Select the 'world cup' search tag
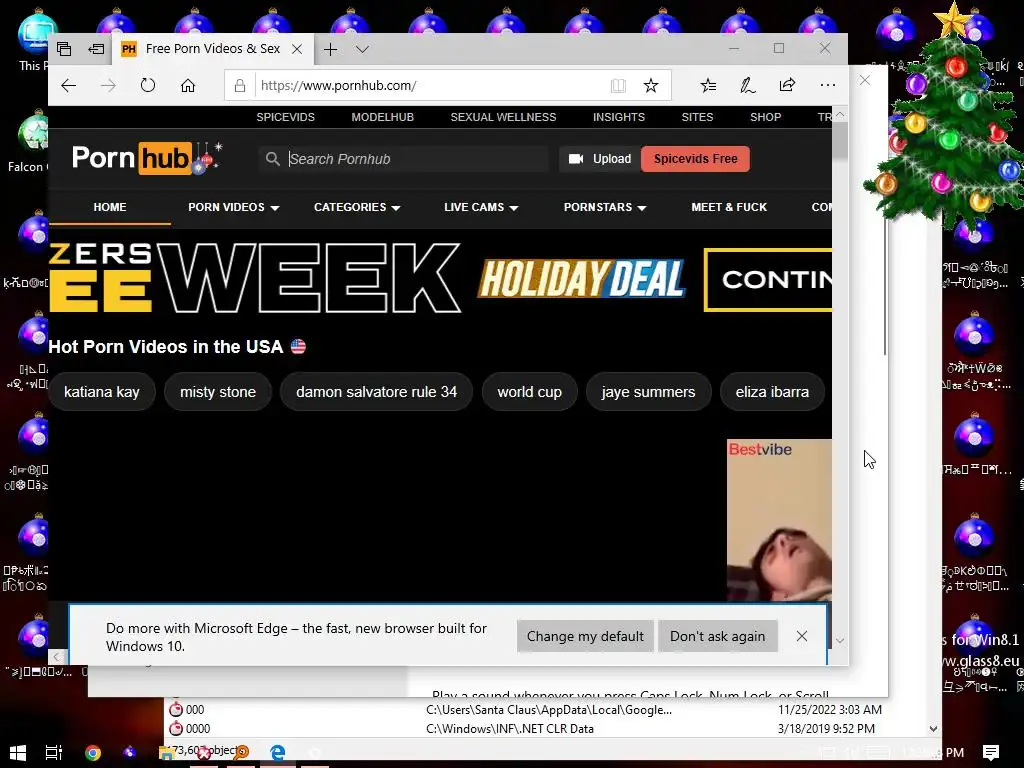The width and height of the screenshot is (1024, 768). [x=530, y=392]
